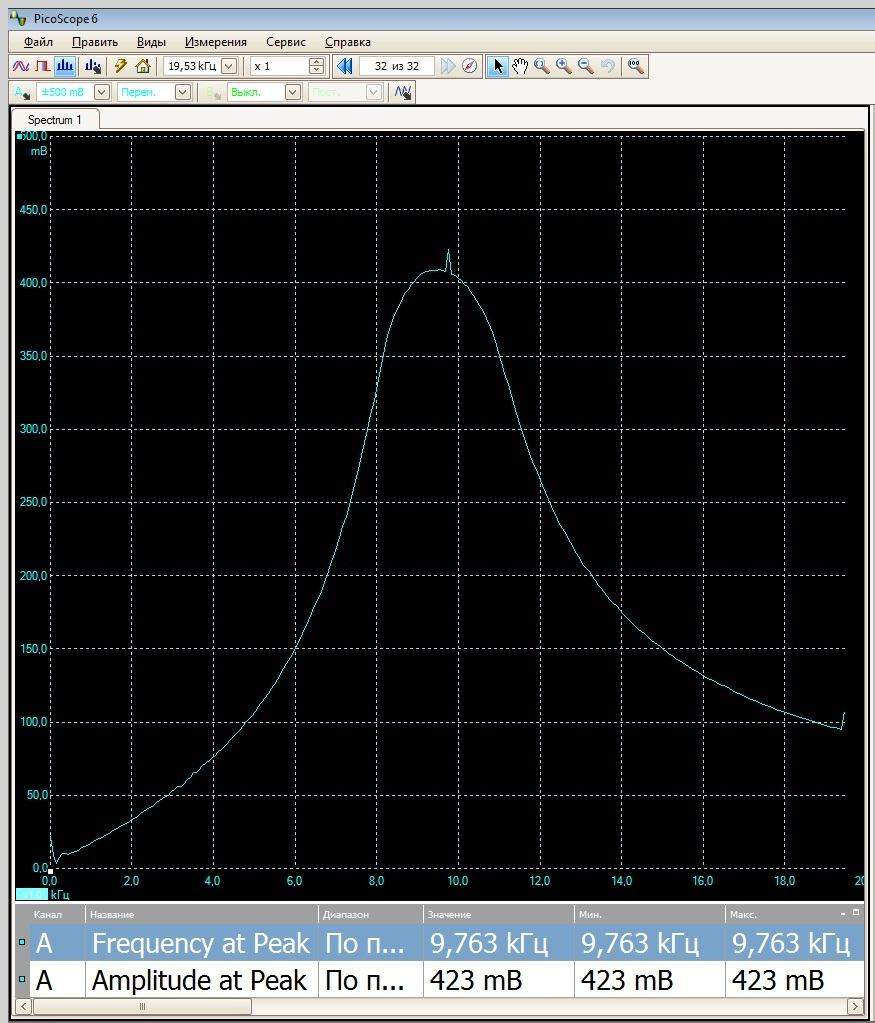
Task: Click persistence mode toolbar icon
Action: pos(42,66)
